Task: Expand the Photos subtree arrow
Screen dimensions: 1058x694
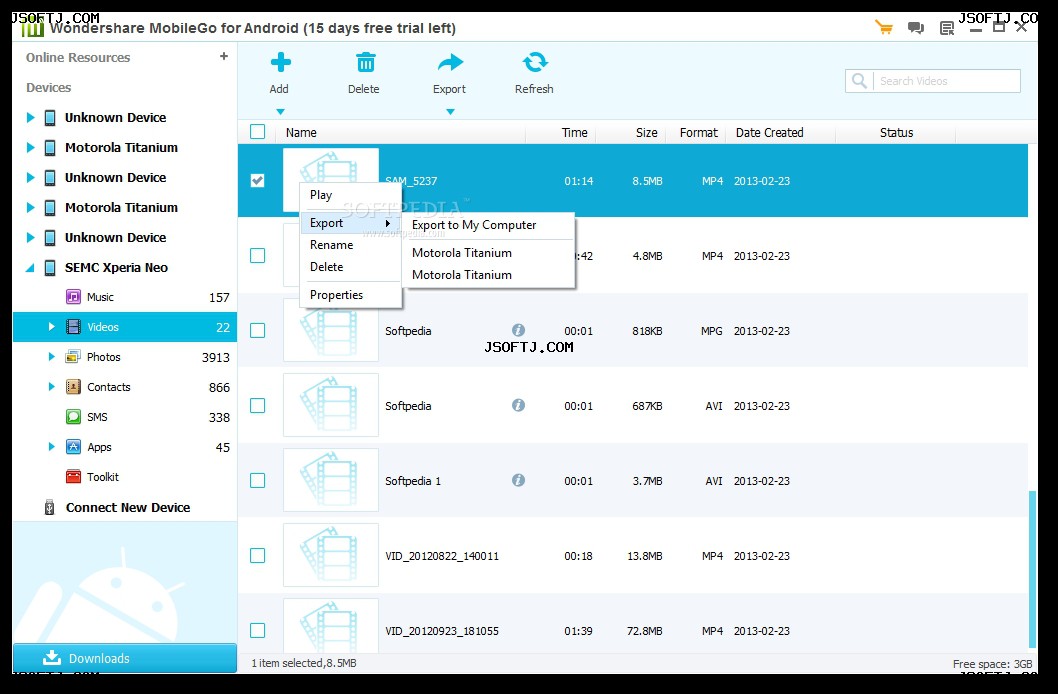Action: point(52,357)
